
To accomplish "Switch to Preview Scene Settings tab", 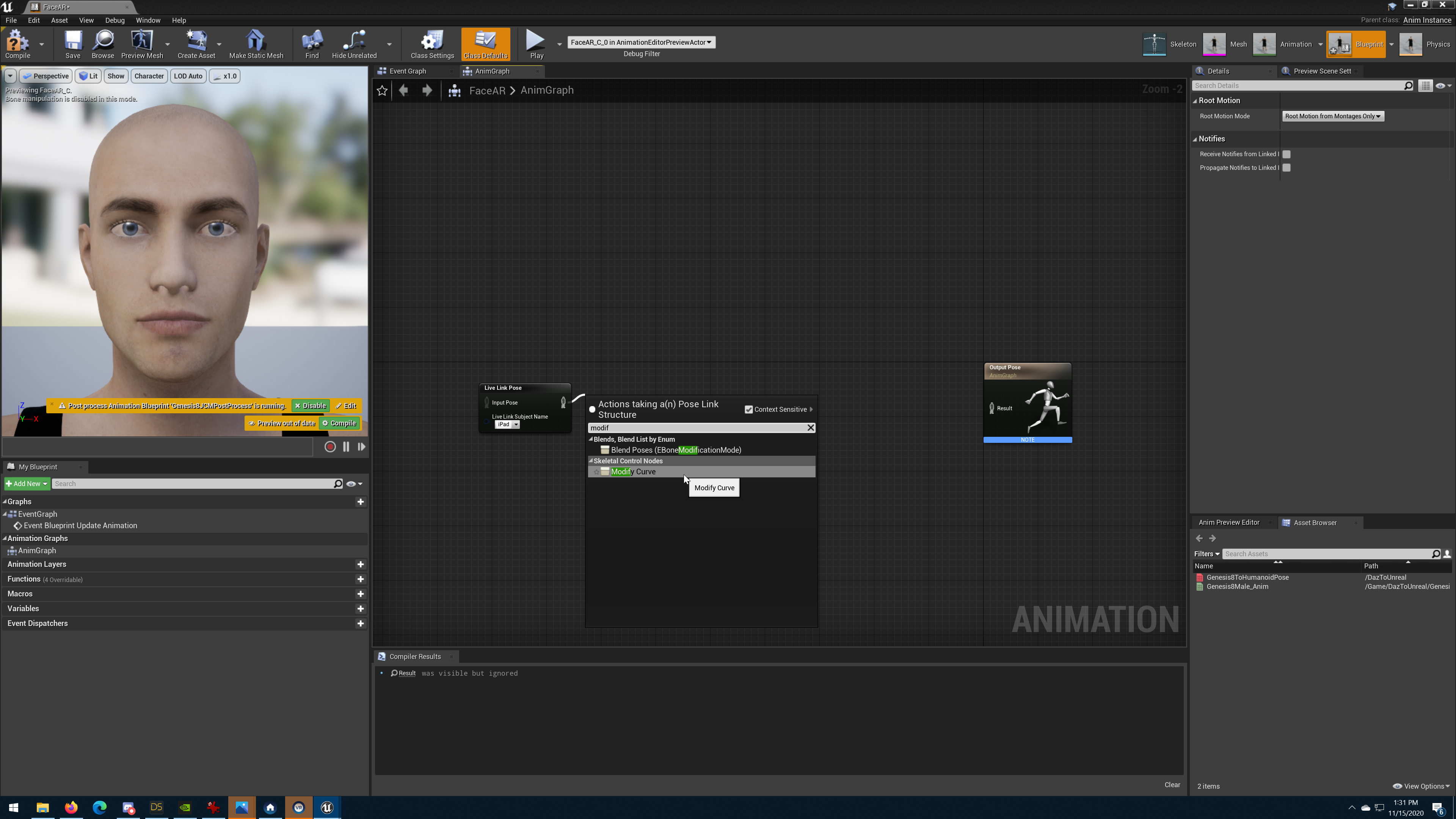I will 1322,71.
